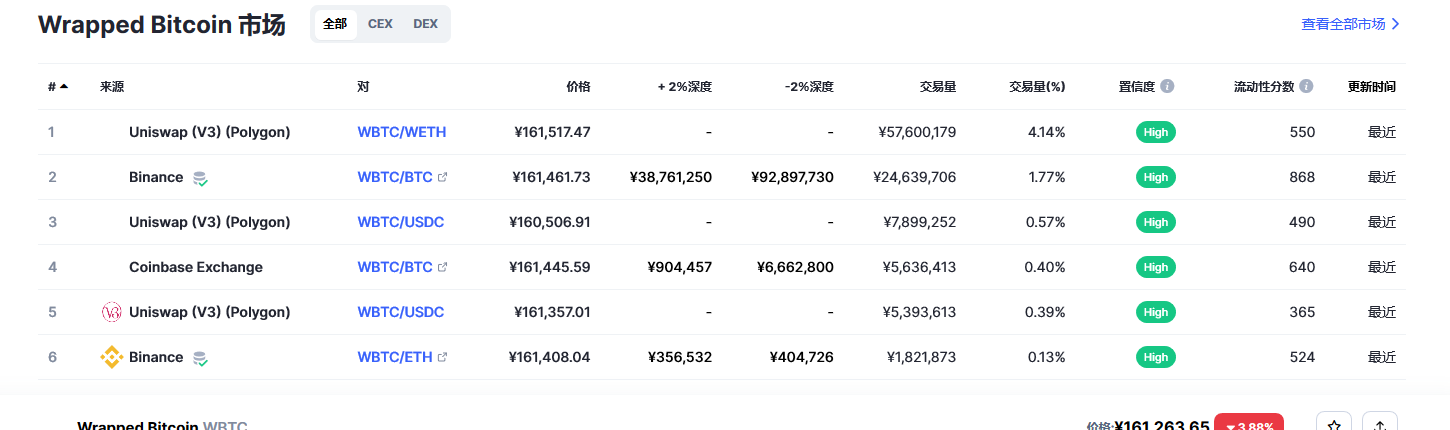Viewport: 1450px width, 430px height.
Task: Click the info icon beside 流动性分数
Action: pos(1306,87)
